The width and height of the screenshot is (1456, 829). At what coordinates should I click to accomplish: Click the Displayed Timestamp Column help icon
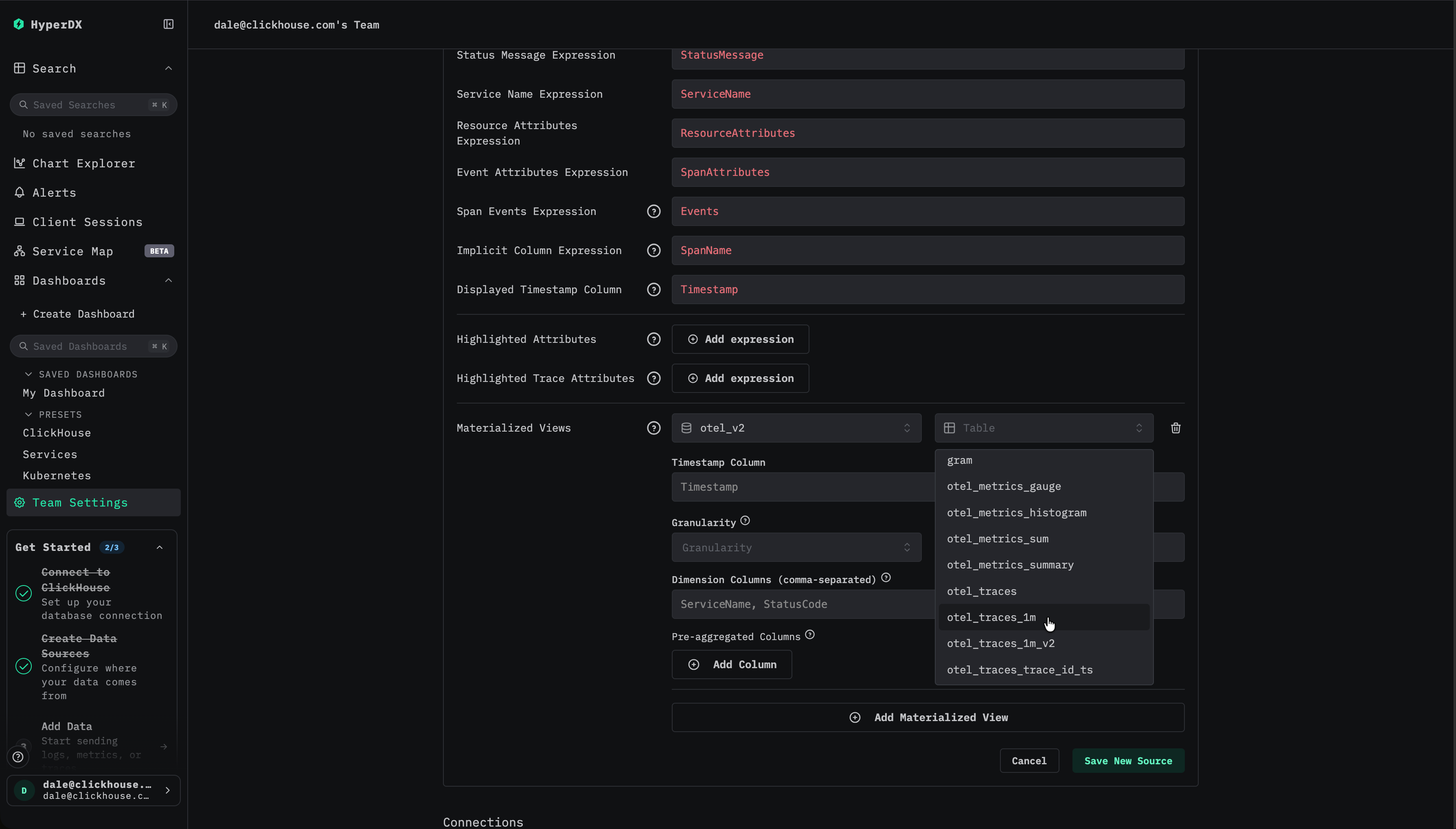(x=653, y=289)
